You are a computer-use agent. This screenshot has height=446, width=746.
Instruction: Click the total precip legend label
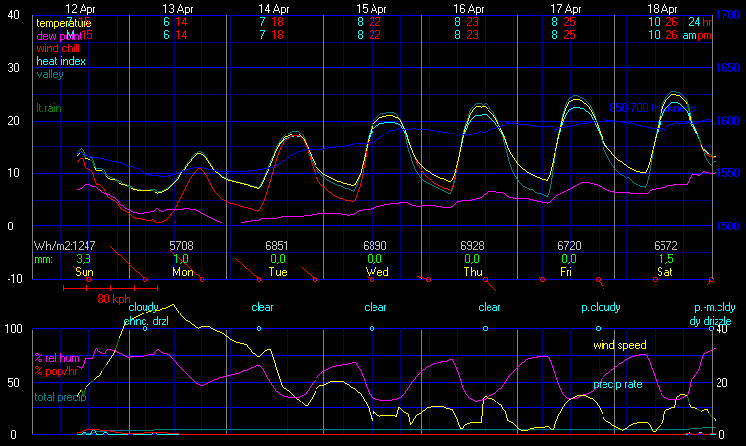tap(60, 397)
